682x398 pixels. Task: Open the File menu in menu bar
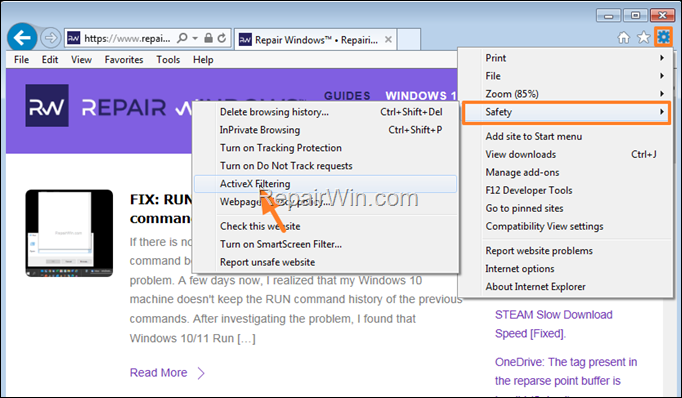pos(21,60)
